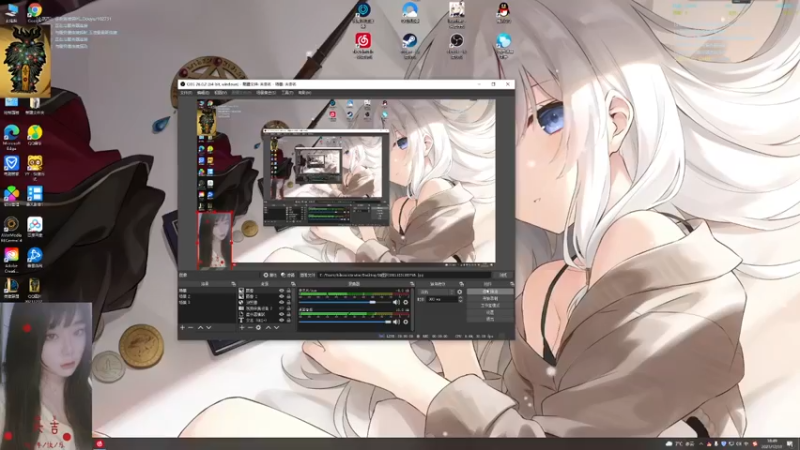Open the Edit menu in OBS
Image resolution: width=800 pixels, height=450 pixels.
tap(203, 93)
